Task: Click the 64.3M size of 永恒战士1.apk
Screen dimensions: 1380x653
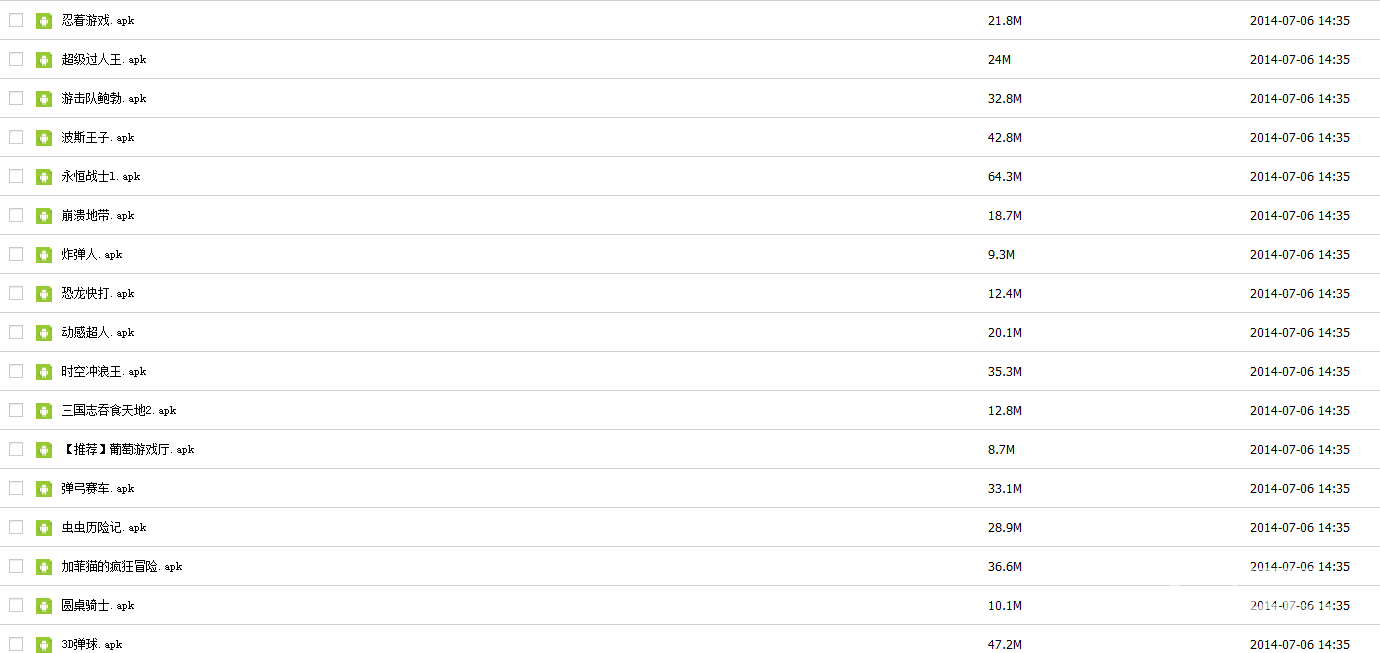Action: (x=1005, y=177)
